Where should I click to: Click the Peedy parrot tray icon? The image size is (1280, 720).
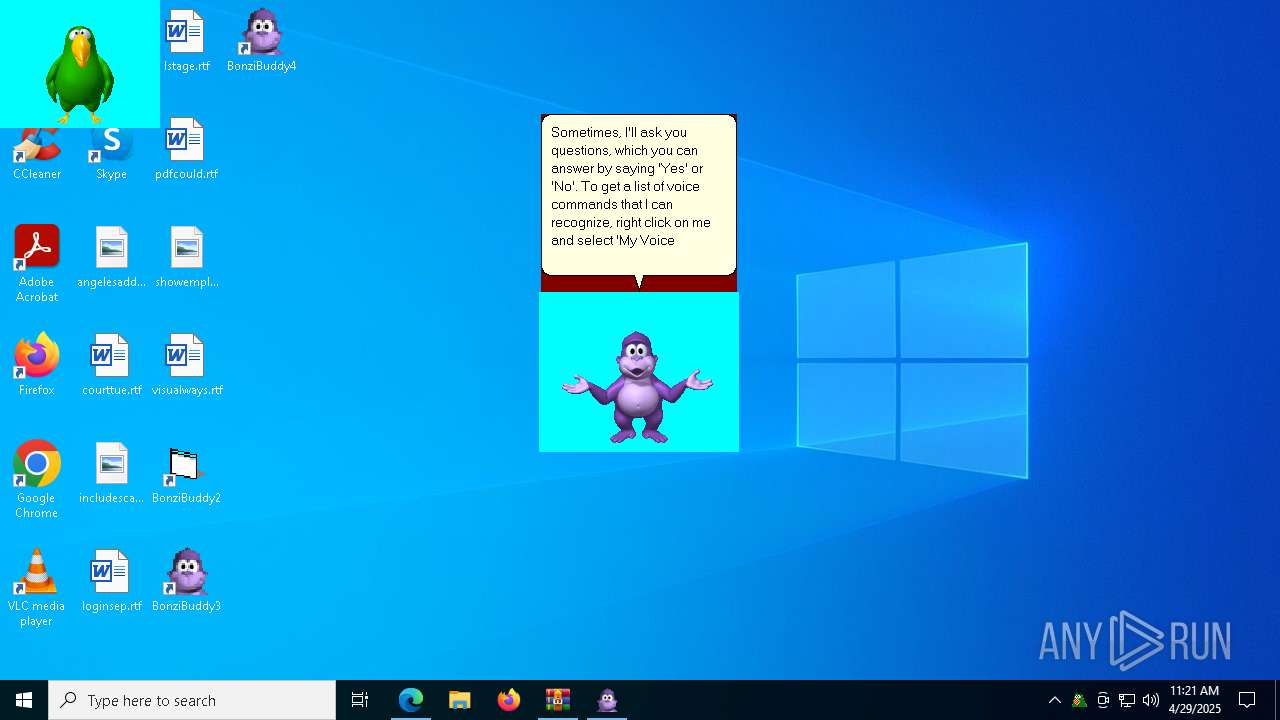click(1079, 700)
